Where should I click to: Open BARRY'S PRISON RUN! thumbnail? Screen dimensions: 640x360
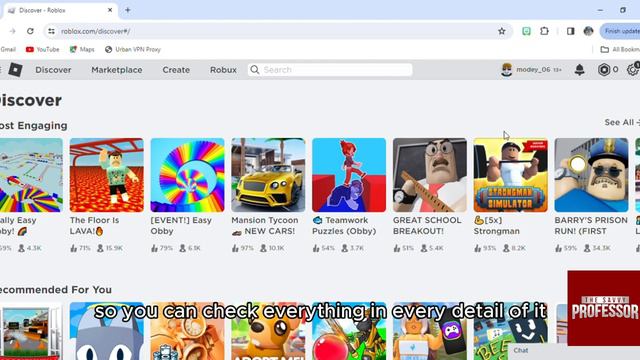[591, 175]
